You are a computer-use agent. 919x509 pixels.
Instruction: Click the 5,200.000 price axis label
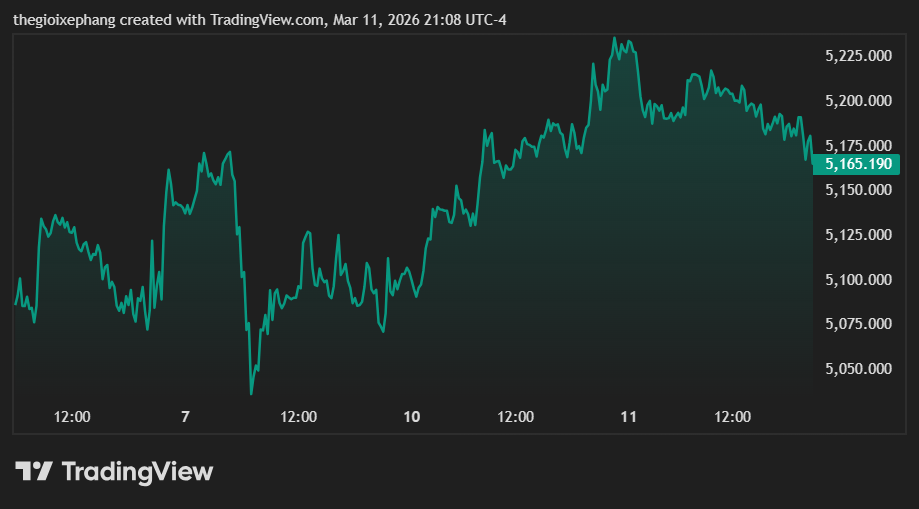click(857, 101)
